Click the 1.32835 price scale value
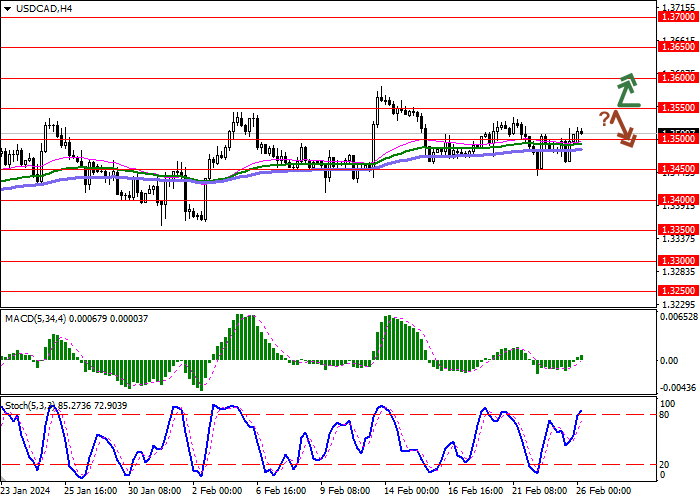The height and width of the screenshot is (500, 700). coord(679,271)
